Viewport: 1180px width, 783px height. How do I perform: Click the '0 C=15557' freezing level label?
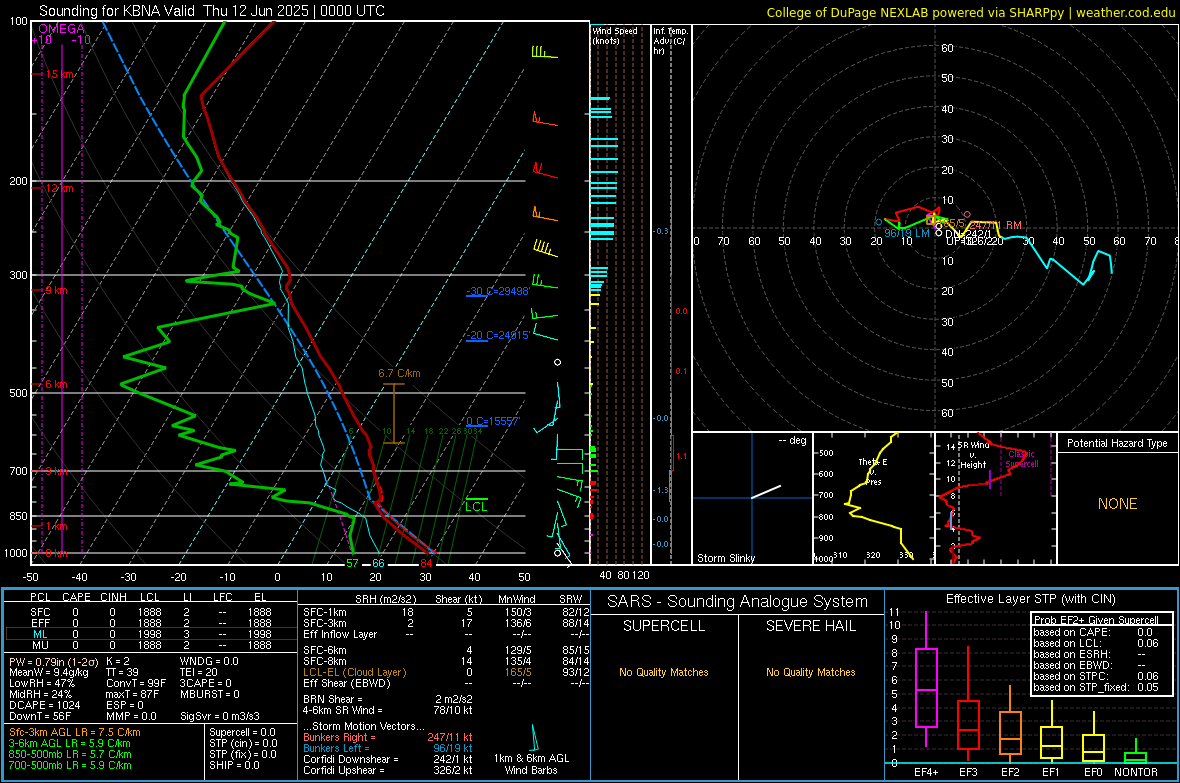pos(493,421)
